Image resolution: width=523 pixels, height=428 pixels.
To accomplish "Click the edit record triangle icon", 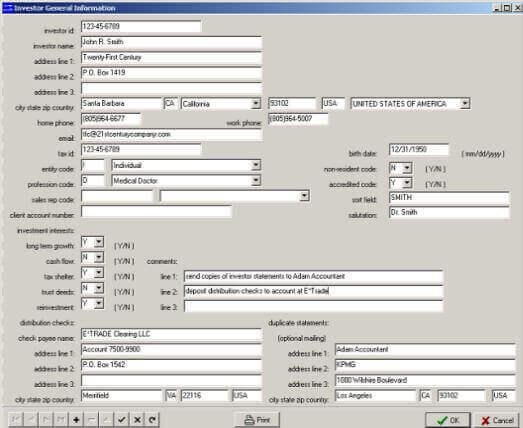I will (x=106, y=419).
